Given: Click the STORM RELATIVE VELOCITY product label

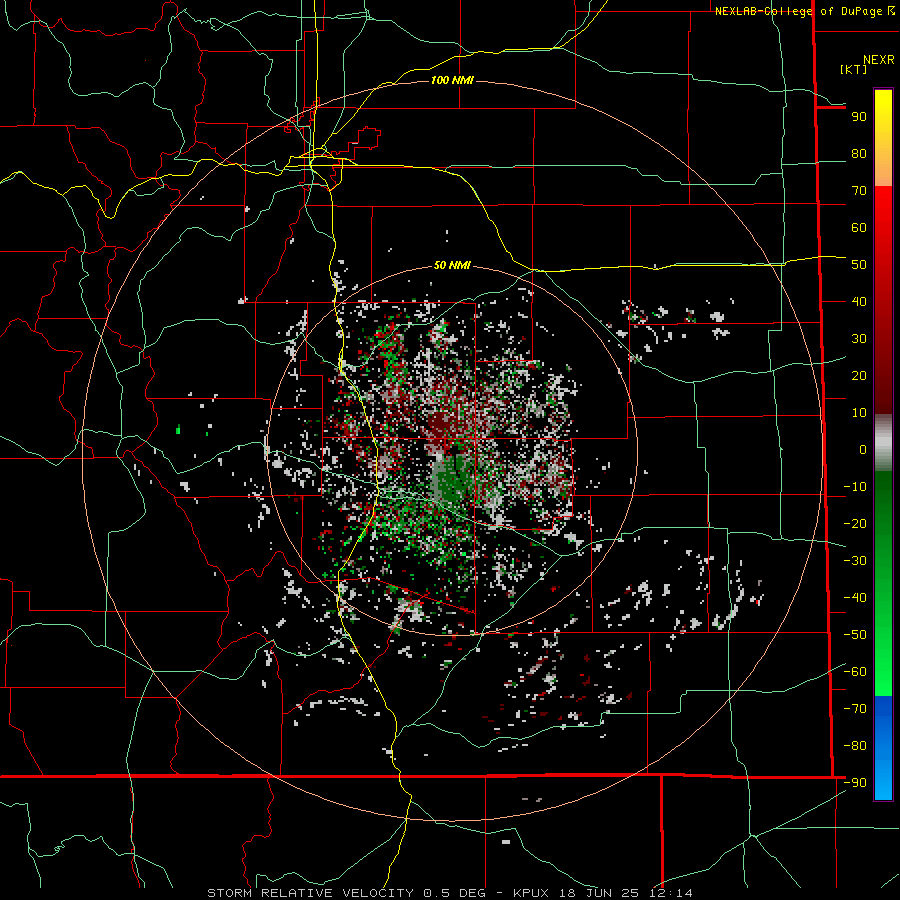Looking at the screenshot, I should coord(310,893).
